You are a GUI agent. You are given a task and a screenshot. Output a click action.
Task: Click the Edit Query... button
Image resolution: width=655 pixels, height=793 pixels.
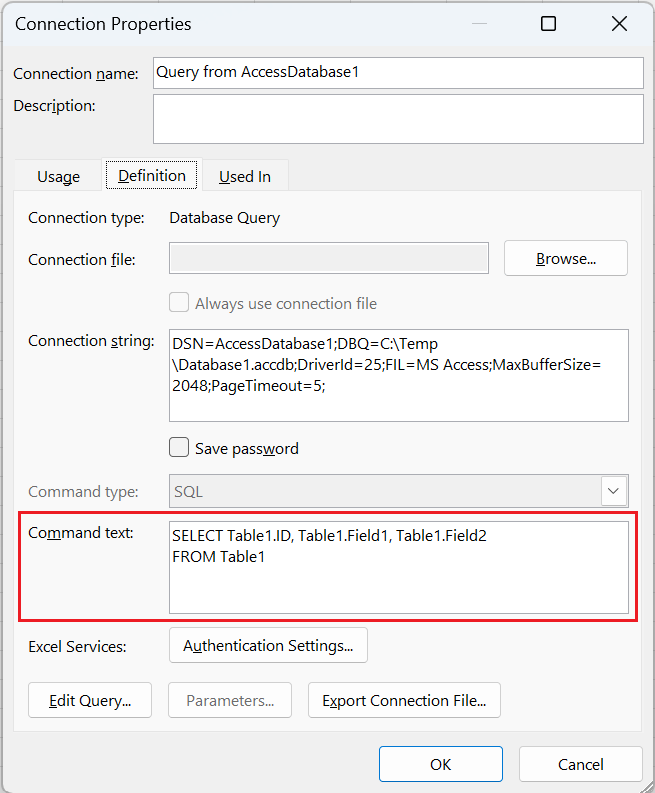pyautogui.click(x=90, y=700)
